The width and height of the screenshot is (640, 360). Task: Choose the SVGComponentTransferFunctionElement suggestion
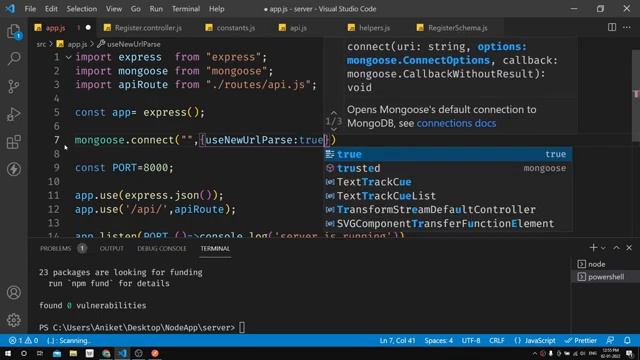tap(448, 224)
